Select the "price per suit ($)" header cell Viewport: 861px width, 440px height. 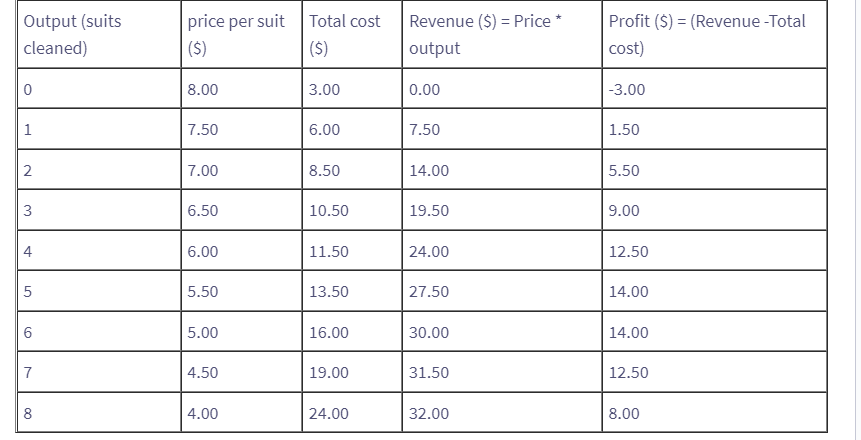tap(240, 35)
